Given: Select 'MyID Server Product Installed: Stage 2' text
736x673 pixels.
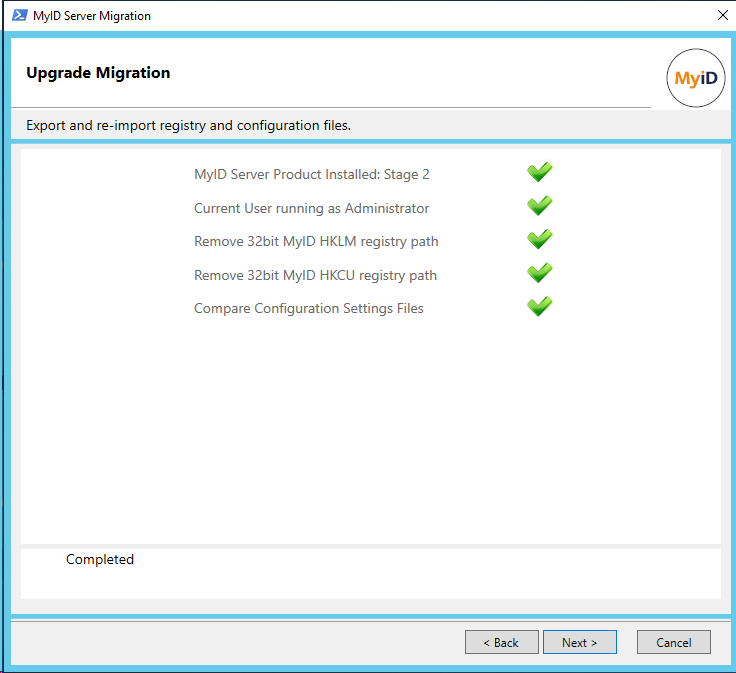Looking at the screenshot, I should 312,174.
